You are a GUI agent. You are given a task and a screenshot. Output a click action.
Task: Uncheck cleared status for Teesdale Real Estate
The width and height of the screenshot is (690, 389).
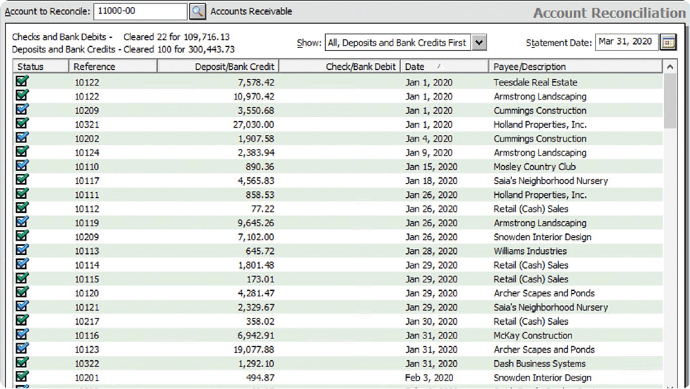pyautogui.click(x=22, y=81)
